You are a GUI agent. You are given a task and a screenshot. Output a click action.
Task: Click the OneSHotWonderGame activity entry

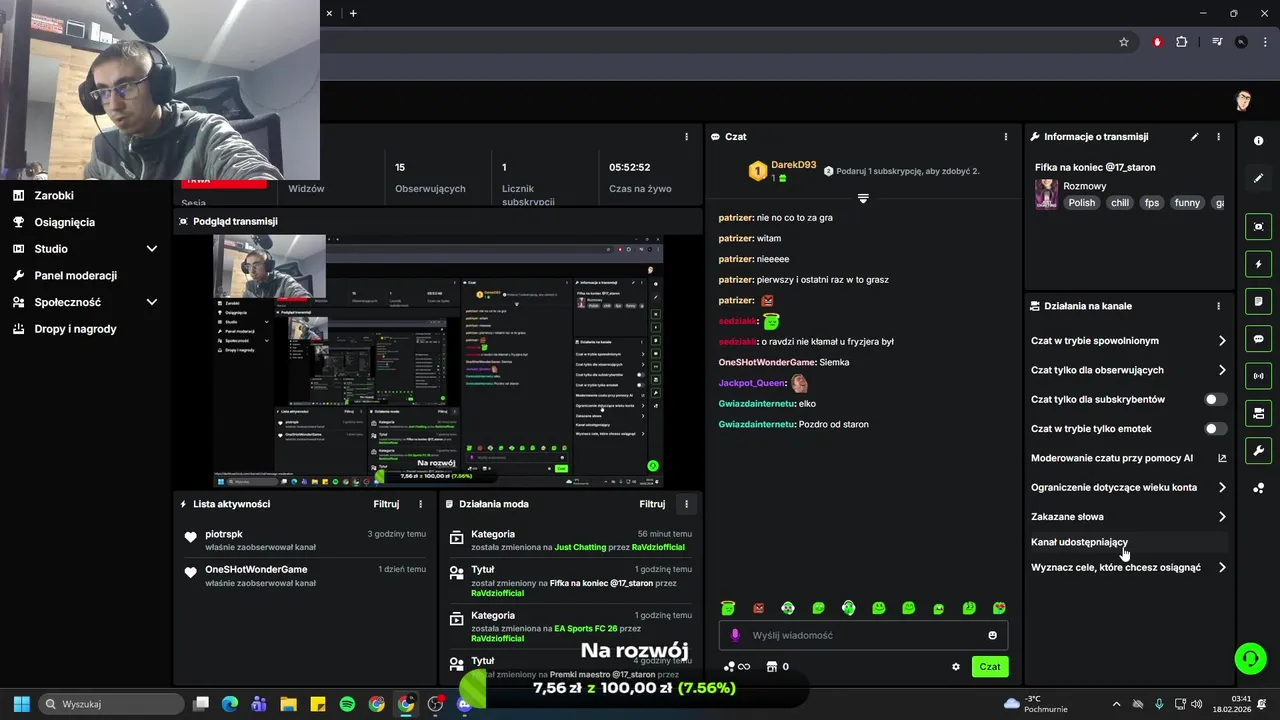(303, 575)
